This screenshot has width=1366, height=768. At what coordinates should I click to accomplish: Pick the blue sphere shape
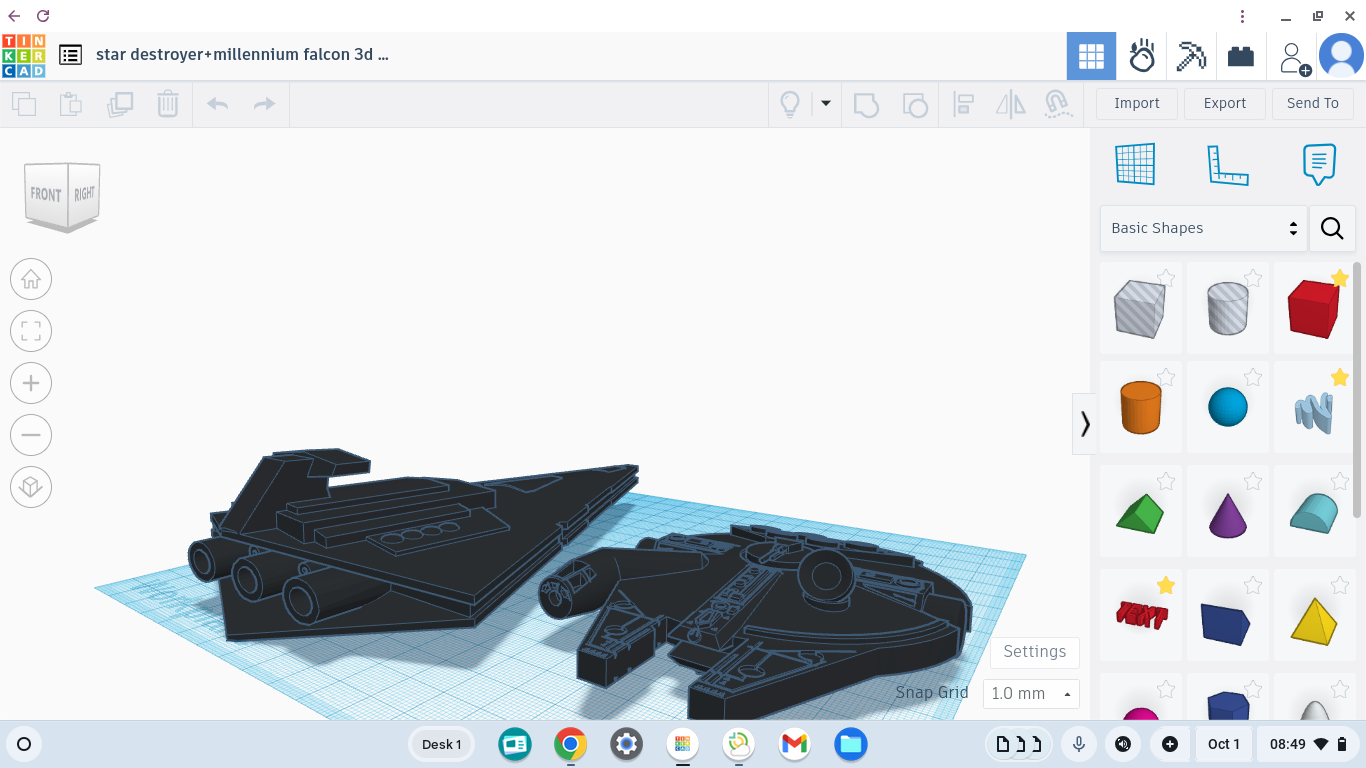(x=1228, y=408)
